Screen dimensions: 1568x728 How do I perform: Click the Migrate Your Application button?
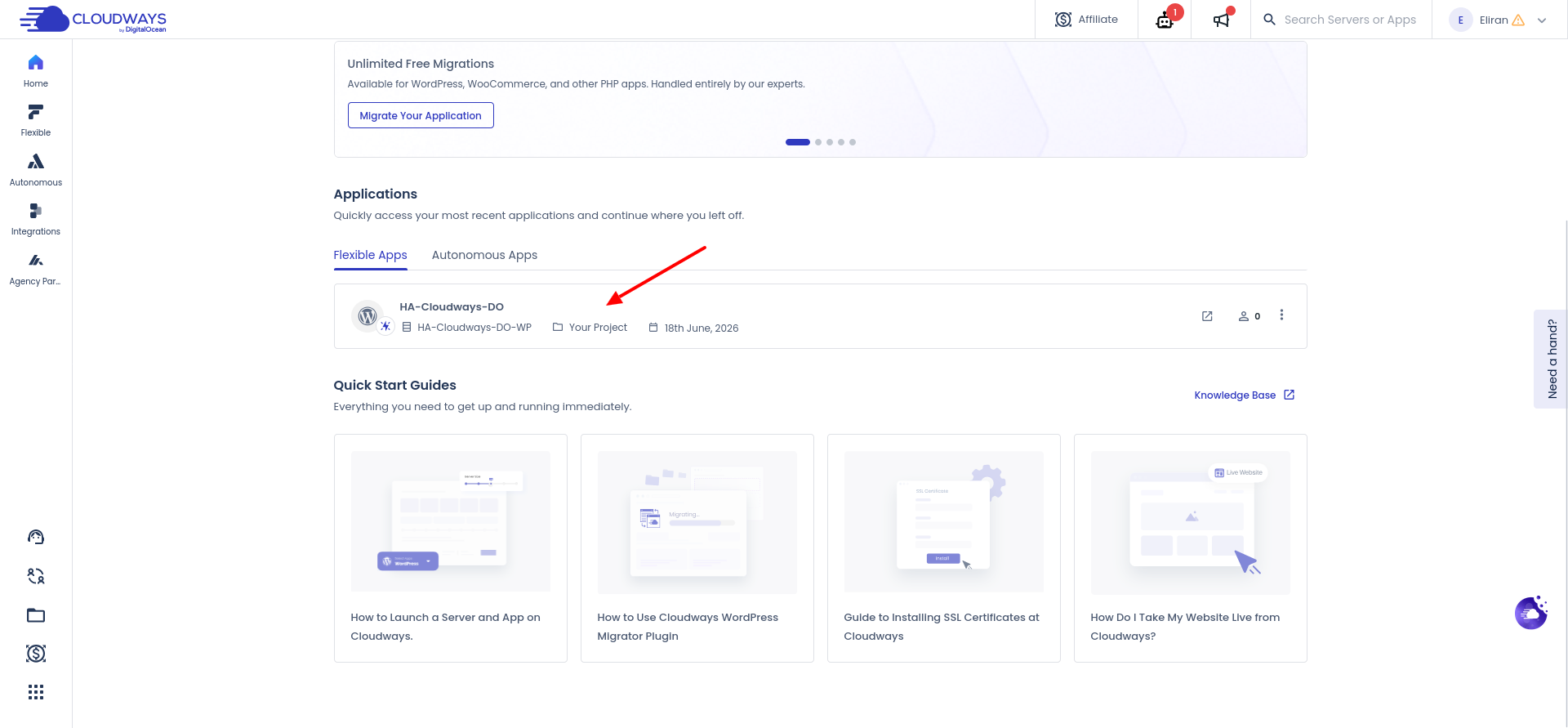(421, 115)
